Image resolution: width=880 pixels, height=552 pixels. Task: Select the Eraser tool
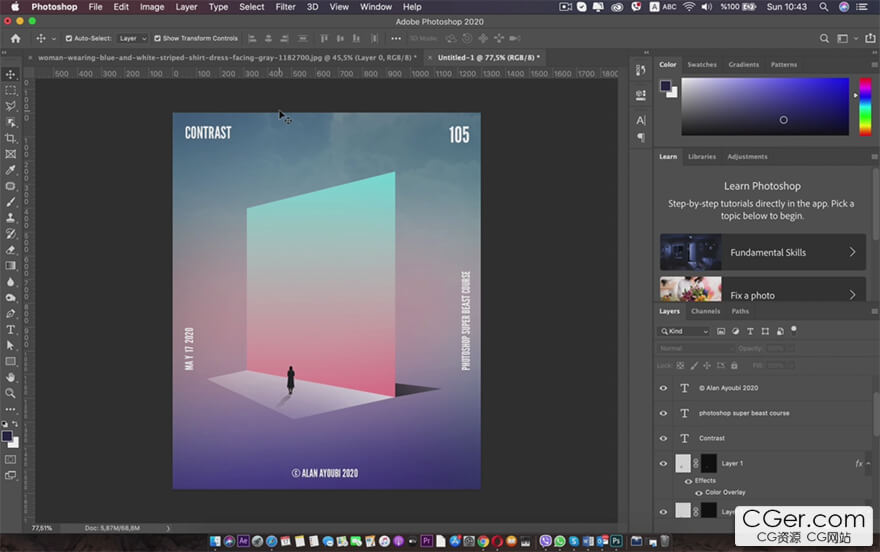point(11,250)
